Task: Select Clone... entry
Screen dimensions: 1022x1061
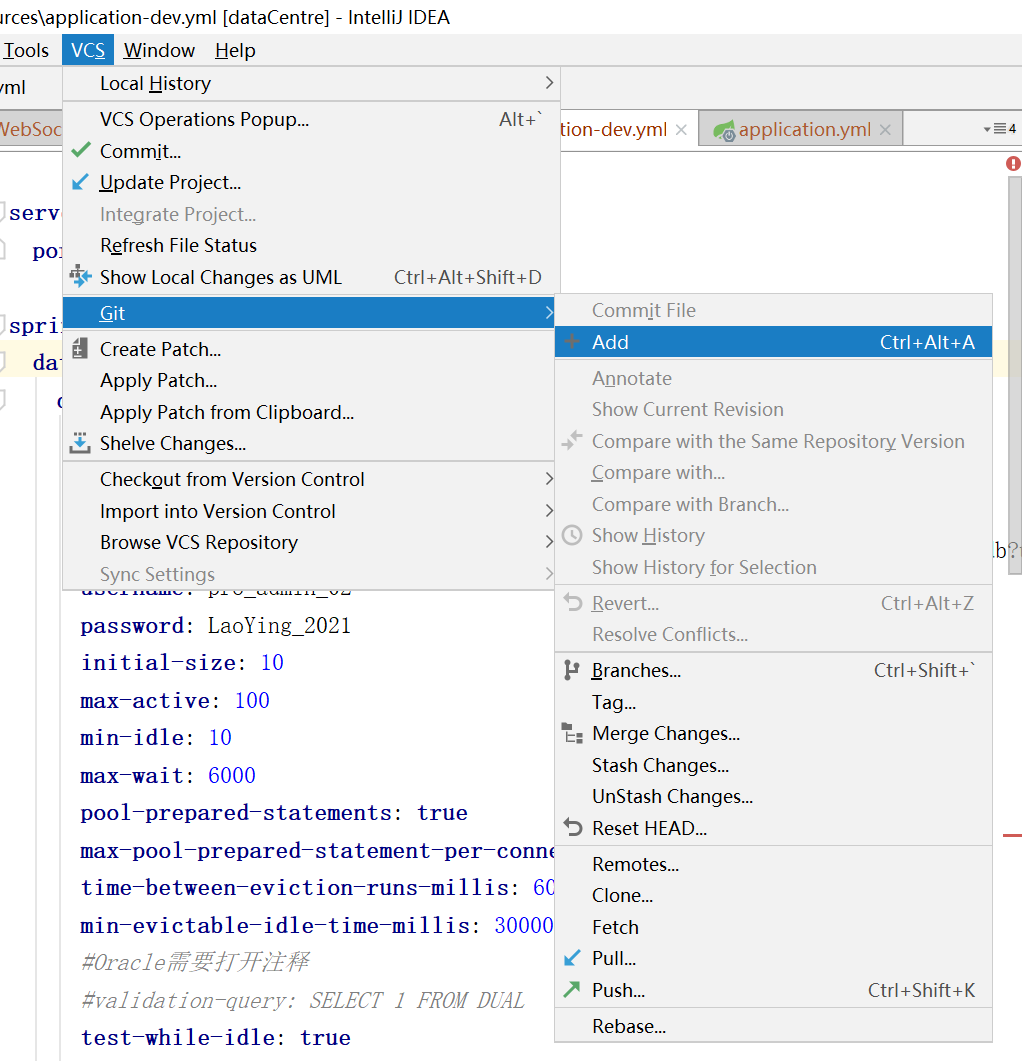Action: click(x=774, y=895)
